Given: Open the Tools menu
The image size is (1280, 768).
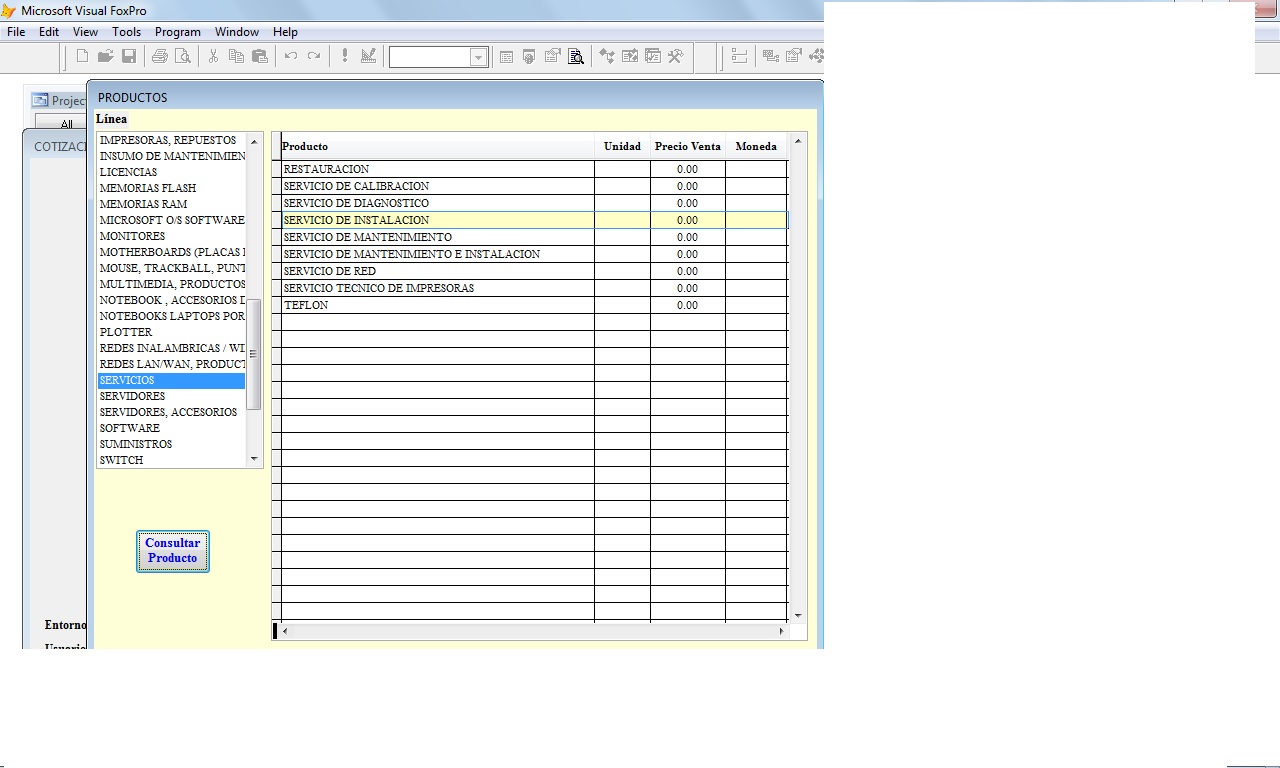Looking at the screenshot, I should pyautogui.click(x=126, y=32).
